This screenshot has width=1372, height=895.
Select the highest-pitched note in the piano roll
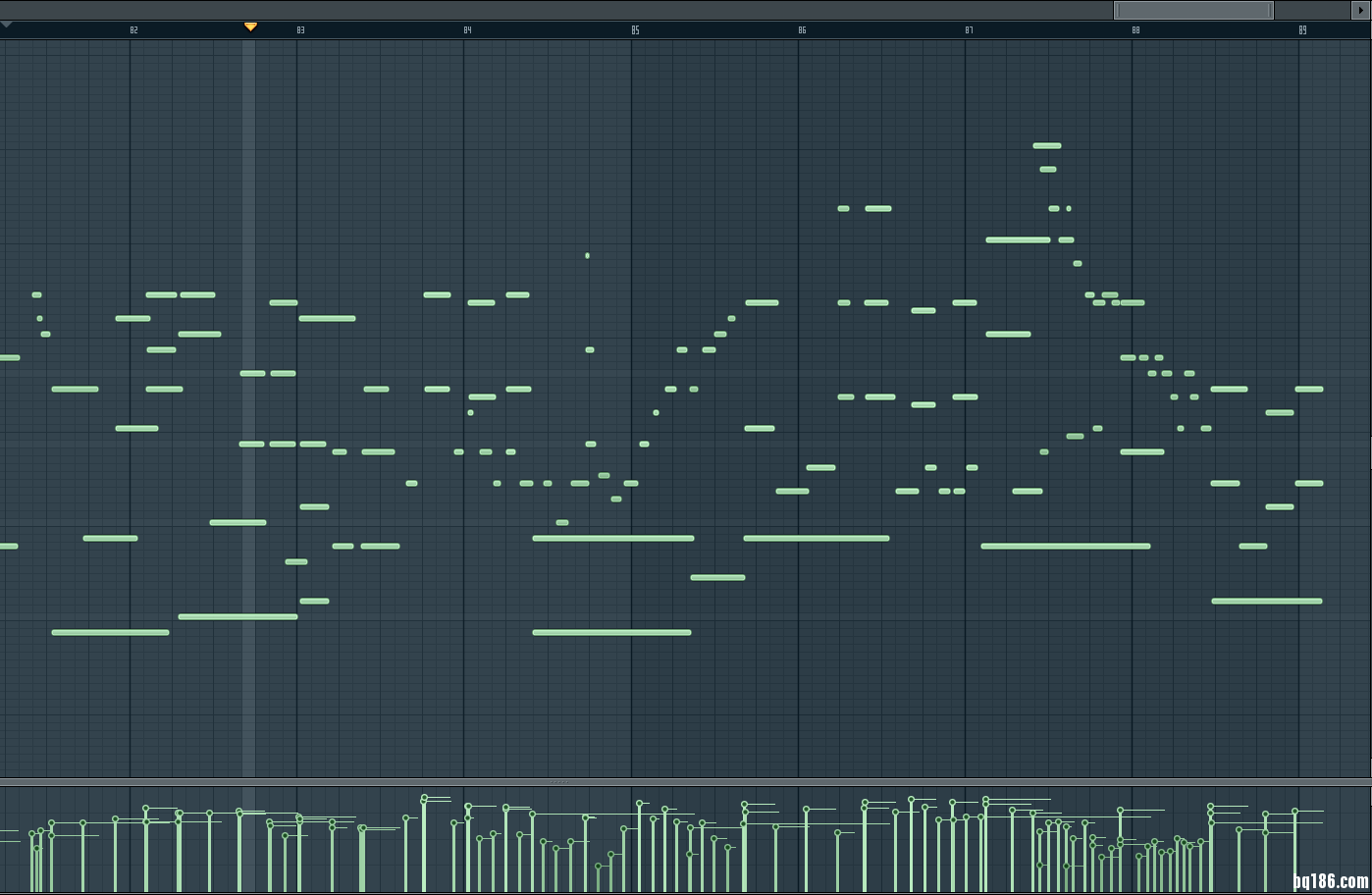[1047, 145]
